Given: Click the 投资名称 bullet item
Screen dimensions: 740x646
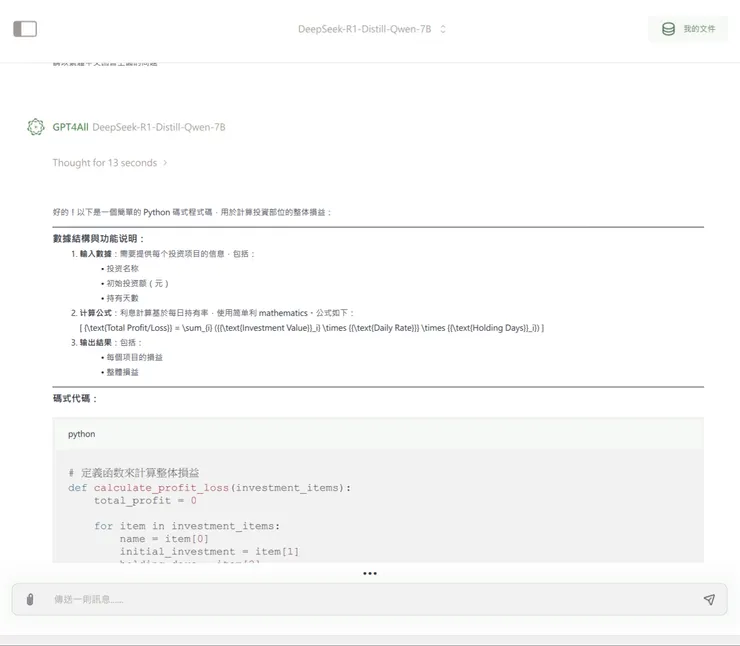Looking at the screenshot, I should (122, 268).
